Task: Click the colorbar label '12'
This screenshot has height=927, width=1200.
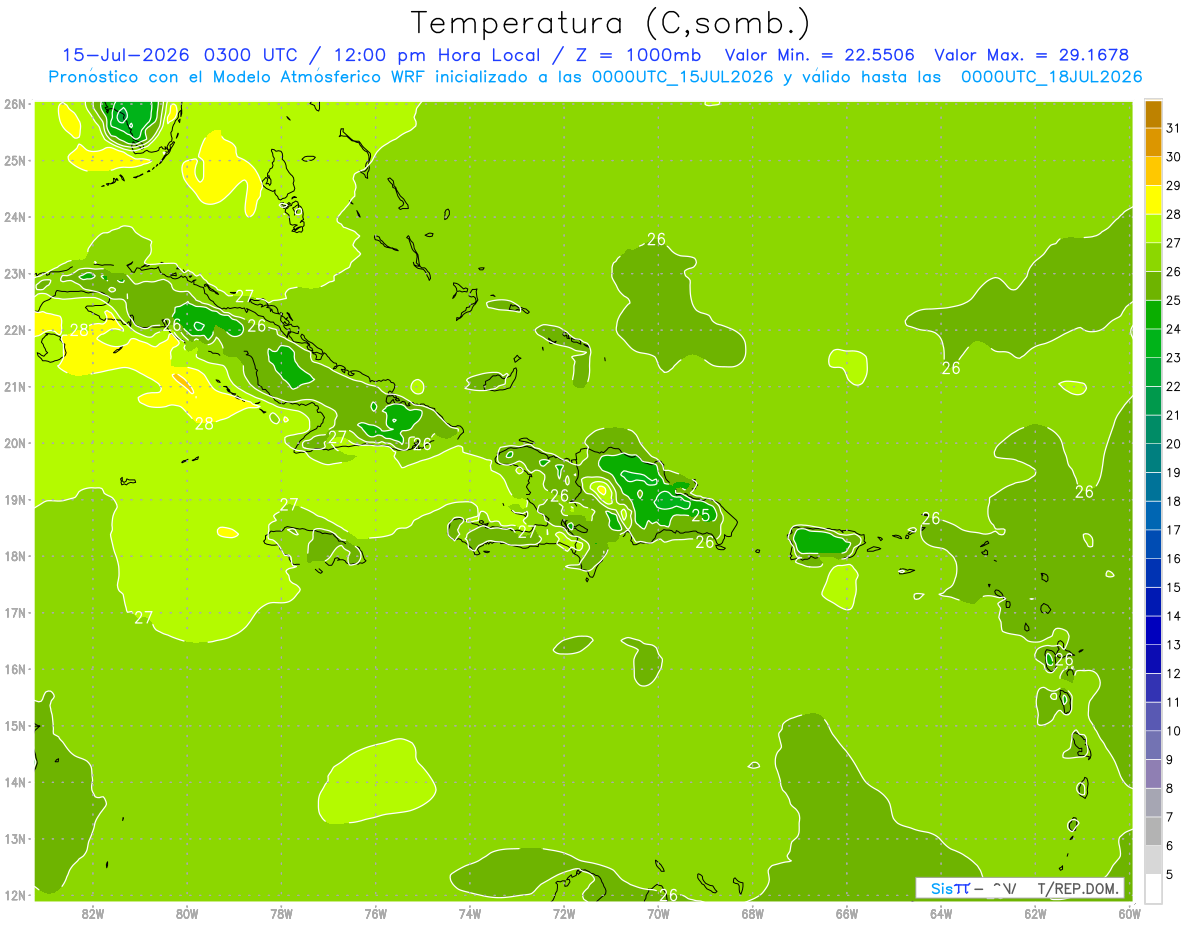Action: [x=1173, y=673]
